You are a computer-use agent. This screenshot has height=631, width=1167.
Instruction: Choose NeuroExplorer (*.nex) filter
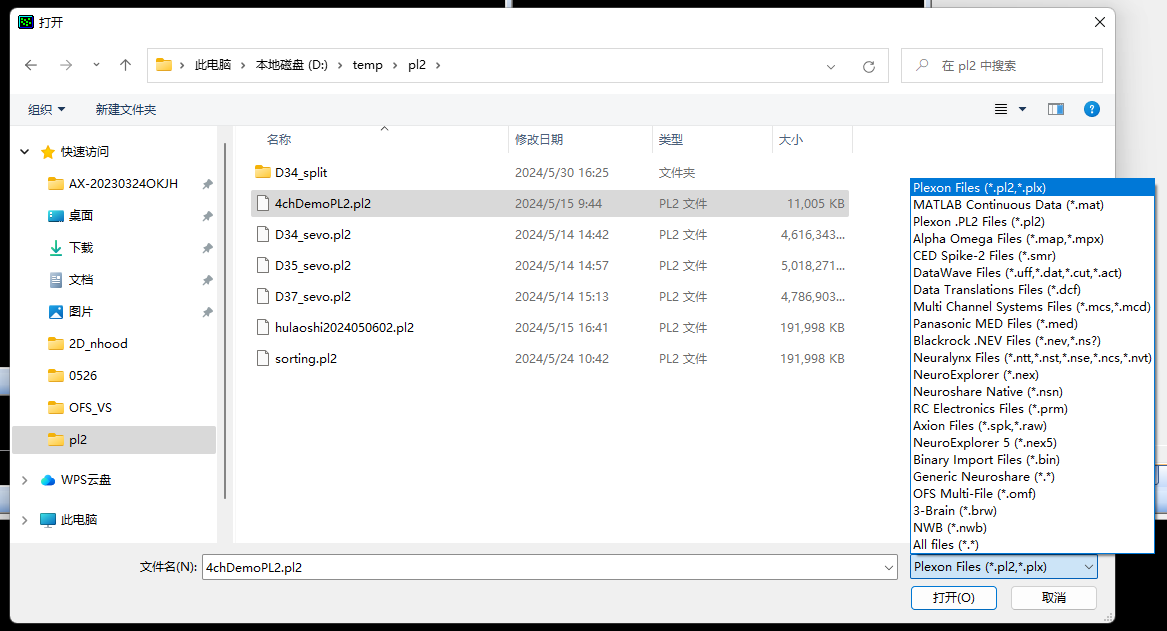1032,375
